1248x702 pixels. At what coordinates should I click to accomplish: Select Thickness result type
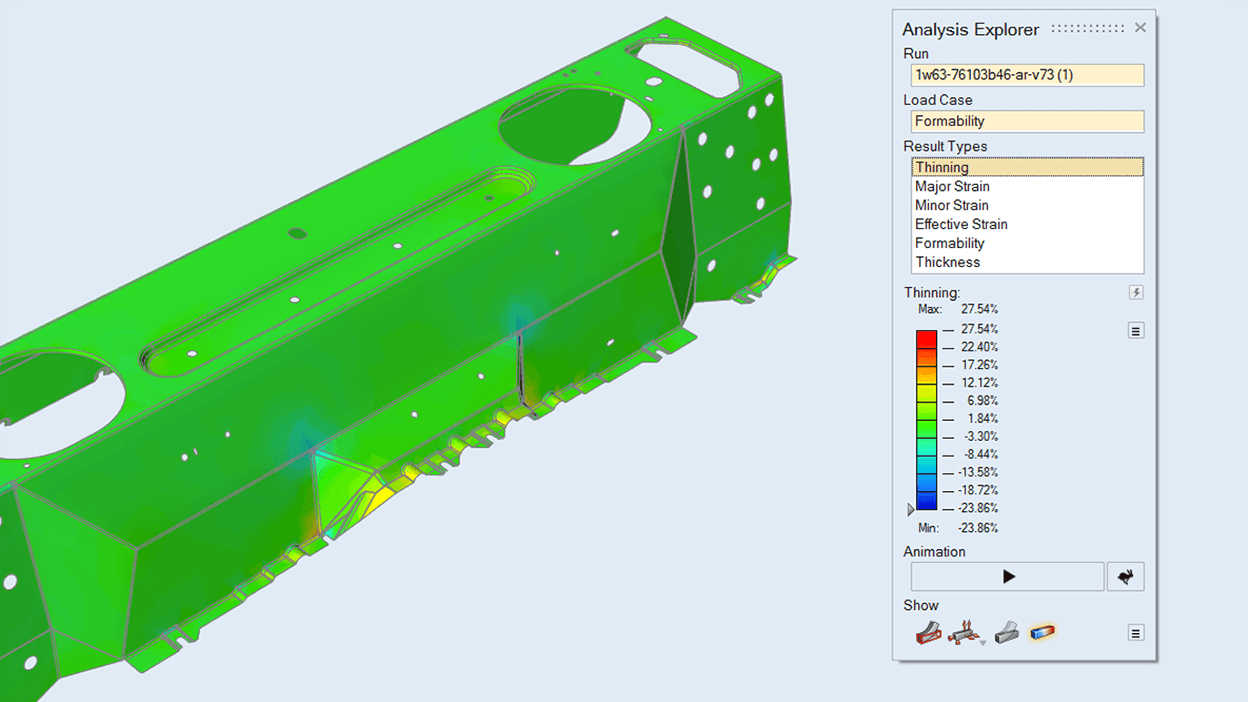click(x=947, y=262)
